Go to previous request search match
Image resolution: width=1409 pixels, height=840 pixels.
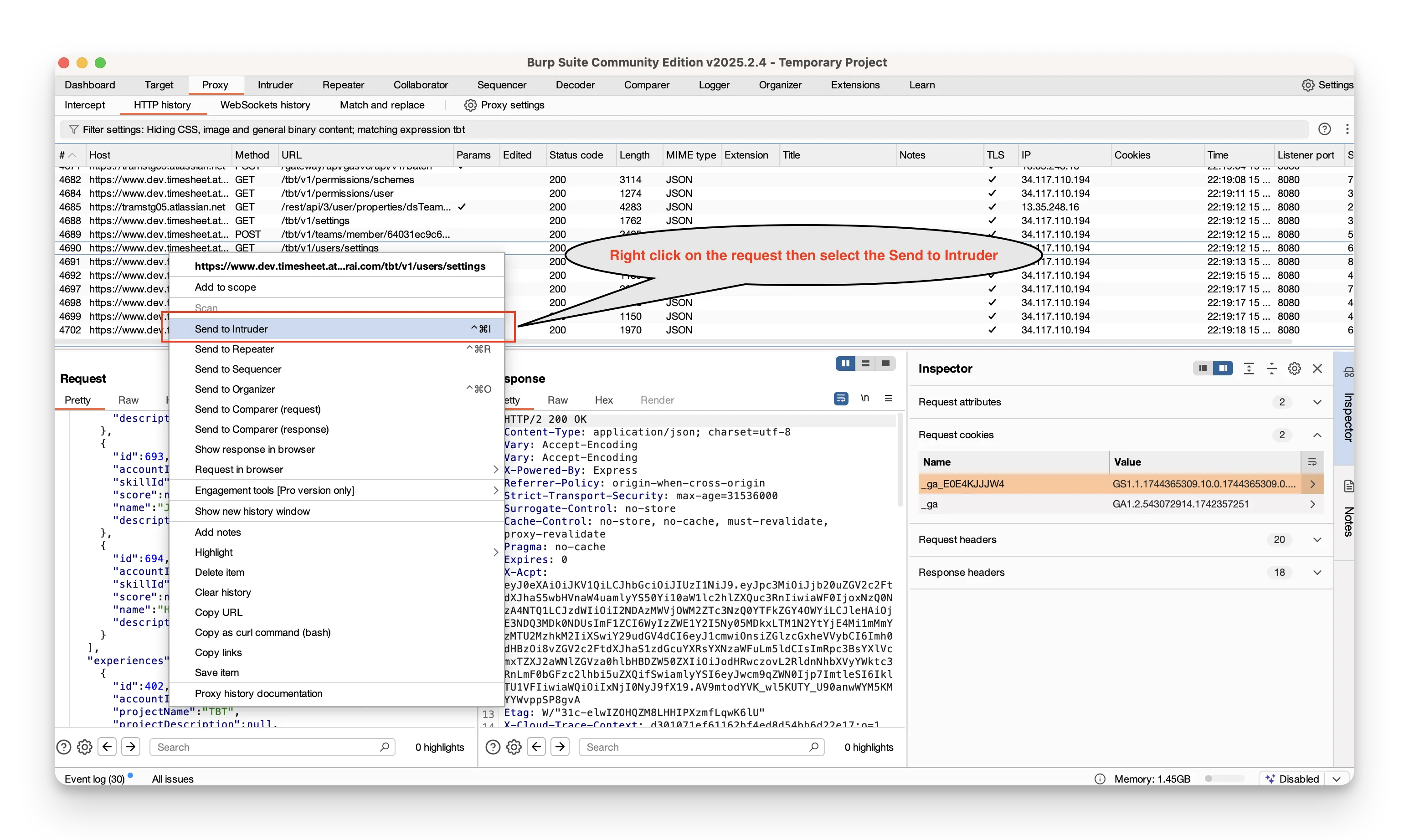point(107,747)
